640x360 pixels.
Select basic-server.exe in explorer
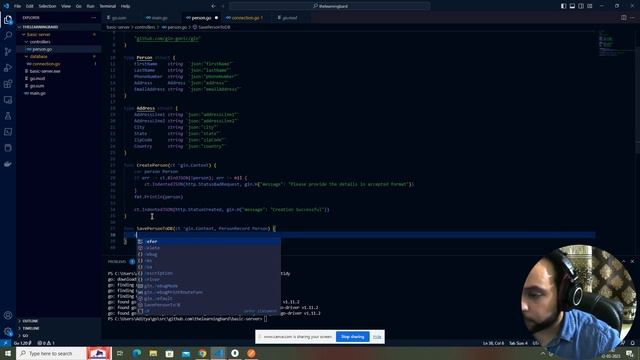coord(45,71)
